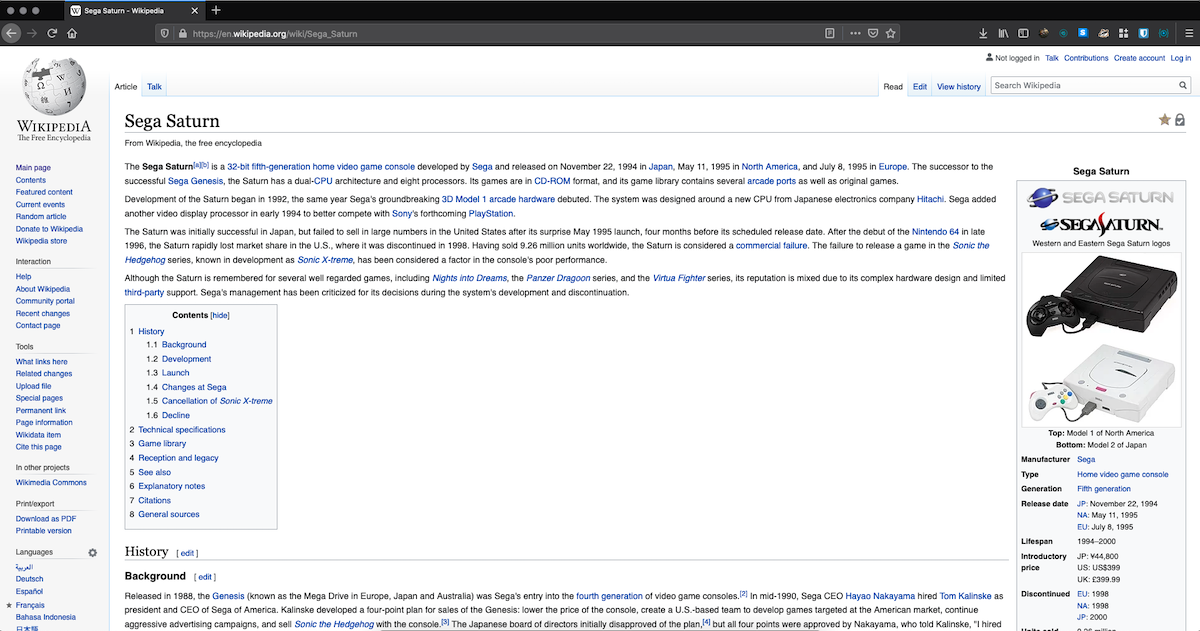Image resolution: width=1200 pixels, height=631 pixels.
Task: Open the Create account link
Action: [1139, 58]
